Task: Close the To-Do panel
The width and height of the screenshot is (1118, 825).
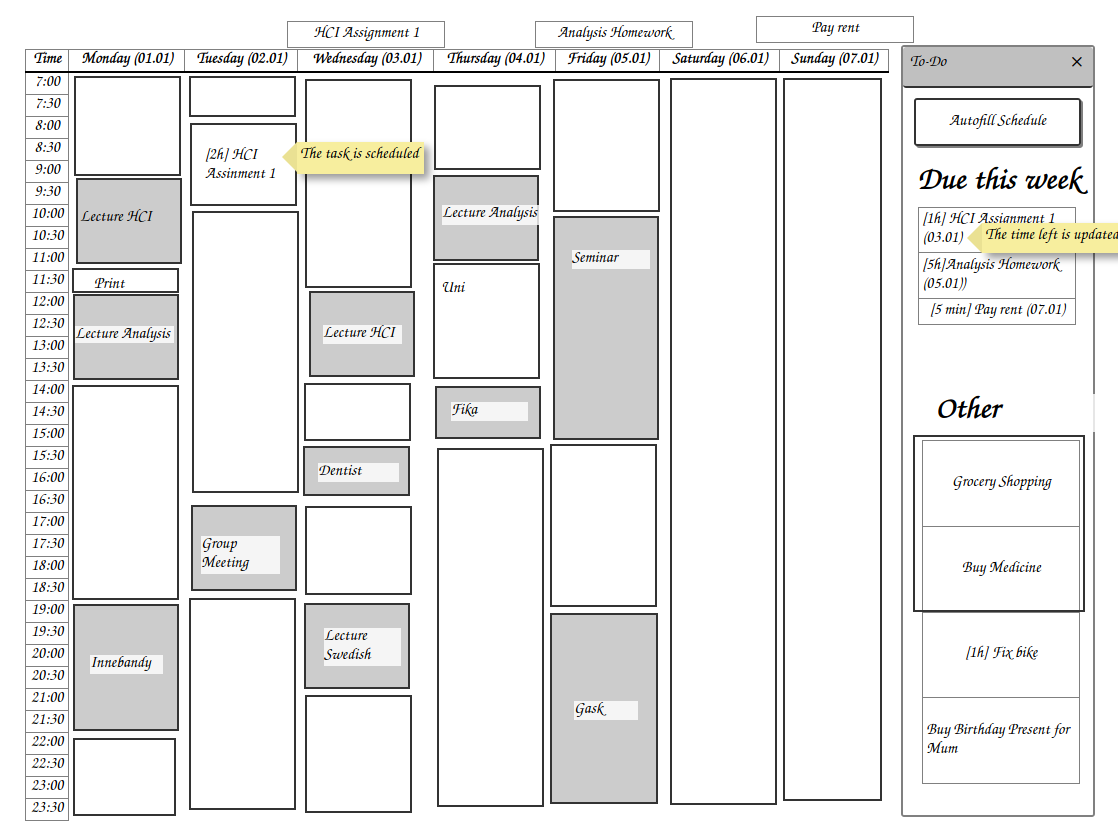Action: [1076, 62]
